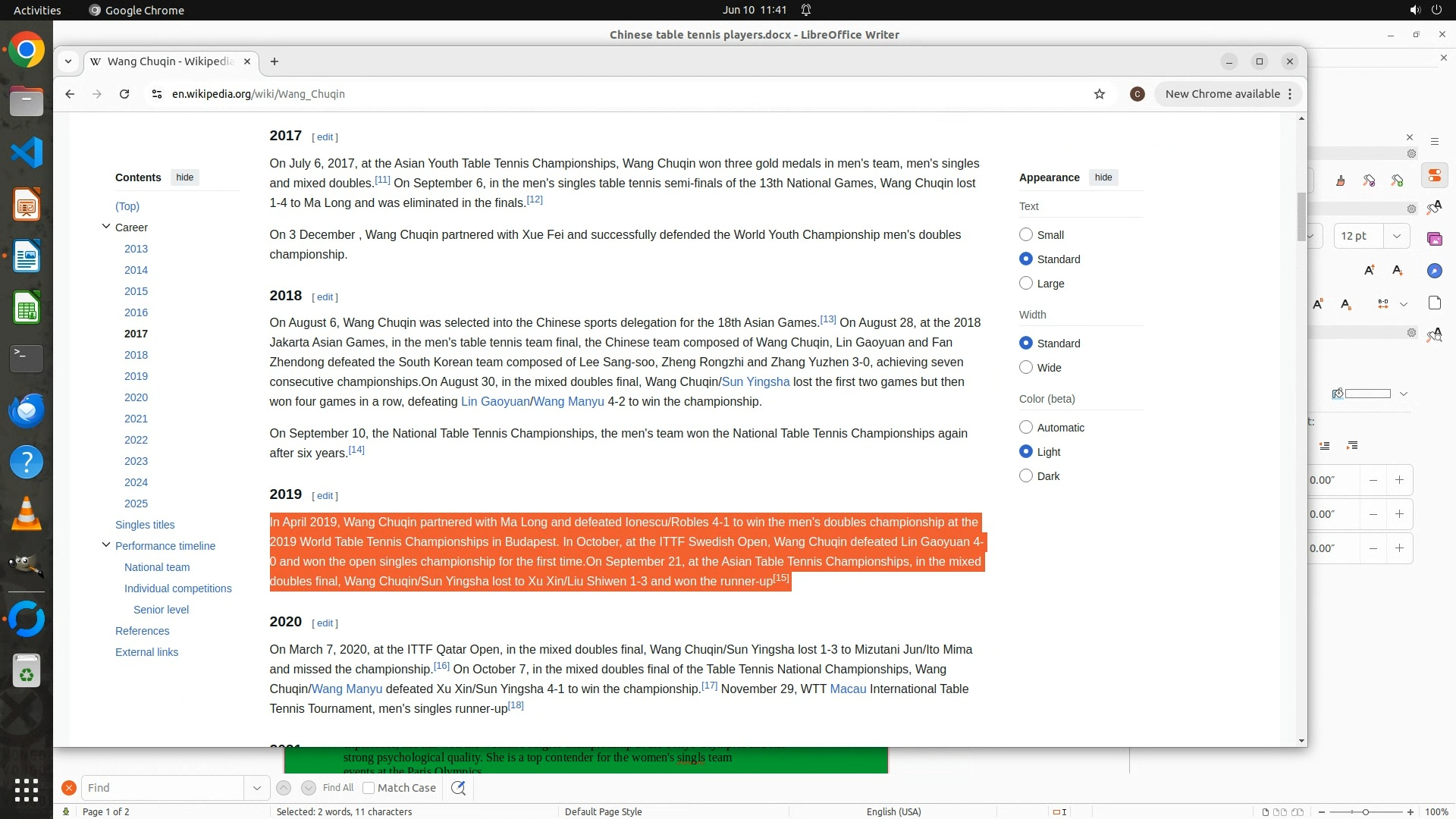
Task: View site information icon in address bar
Action: click(x=156, y=94)
